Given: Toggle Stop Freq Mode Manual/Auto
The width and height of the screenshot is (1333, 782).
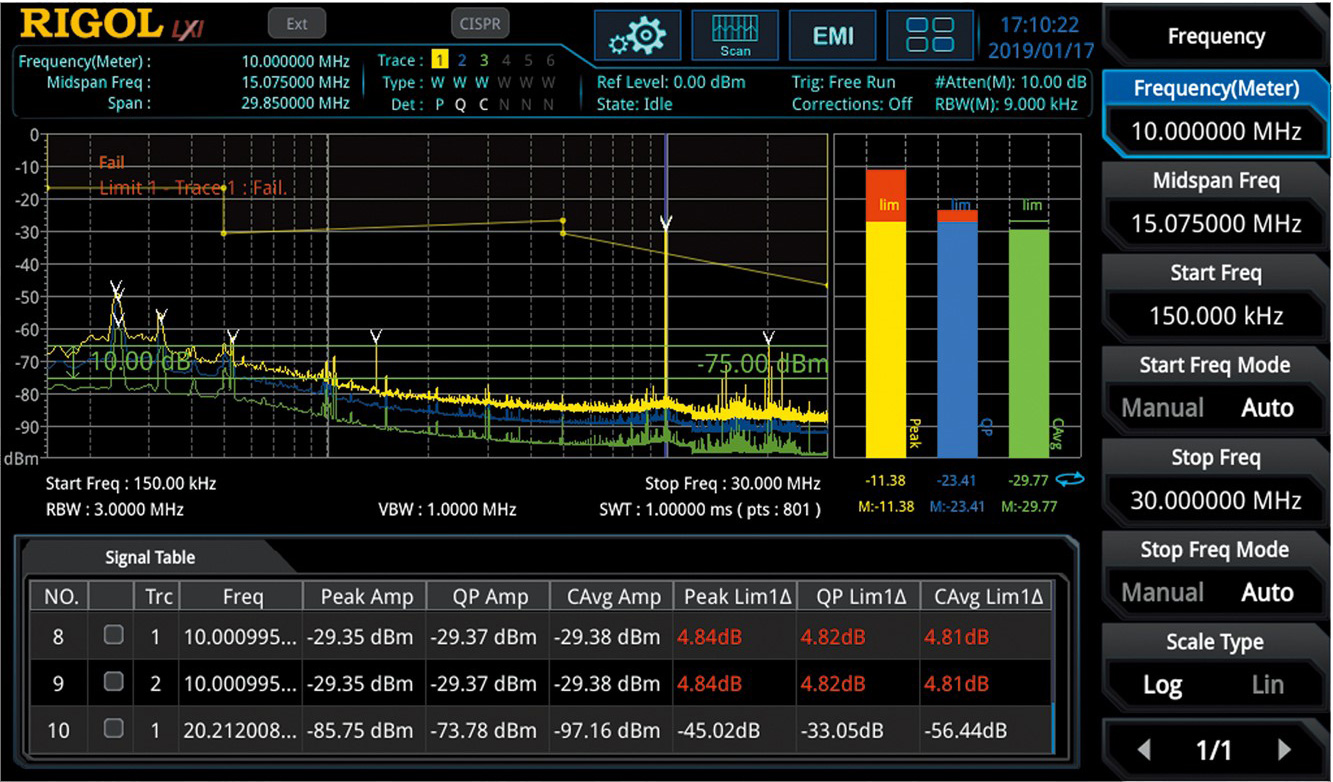Looking at the screenshot, I should (x=1216, y=575).
